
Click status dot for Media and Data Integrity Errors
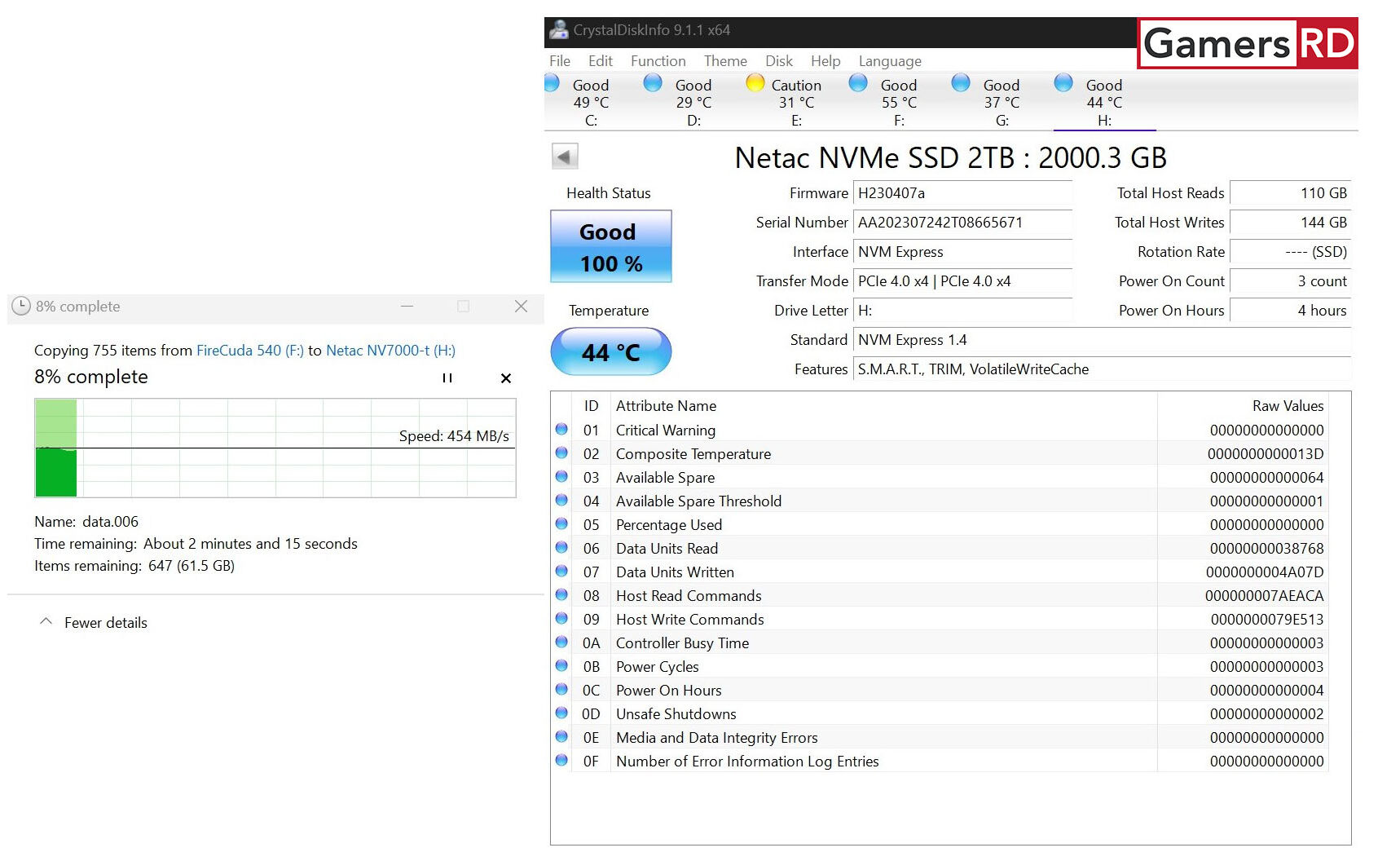point(561,736)
